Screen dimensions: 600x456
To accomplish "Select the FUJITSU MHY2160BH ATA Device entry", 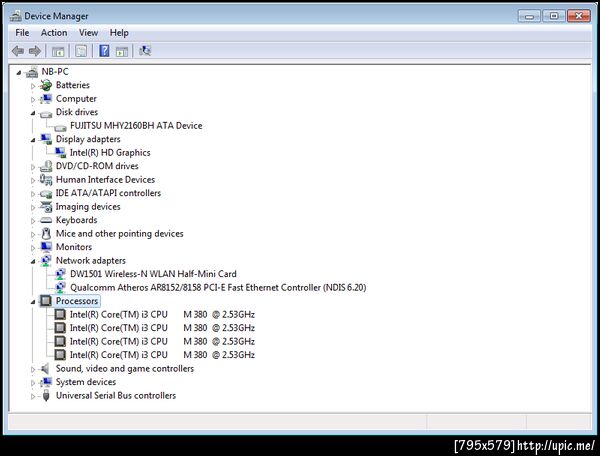I will (x=136, y=125).
